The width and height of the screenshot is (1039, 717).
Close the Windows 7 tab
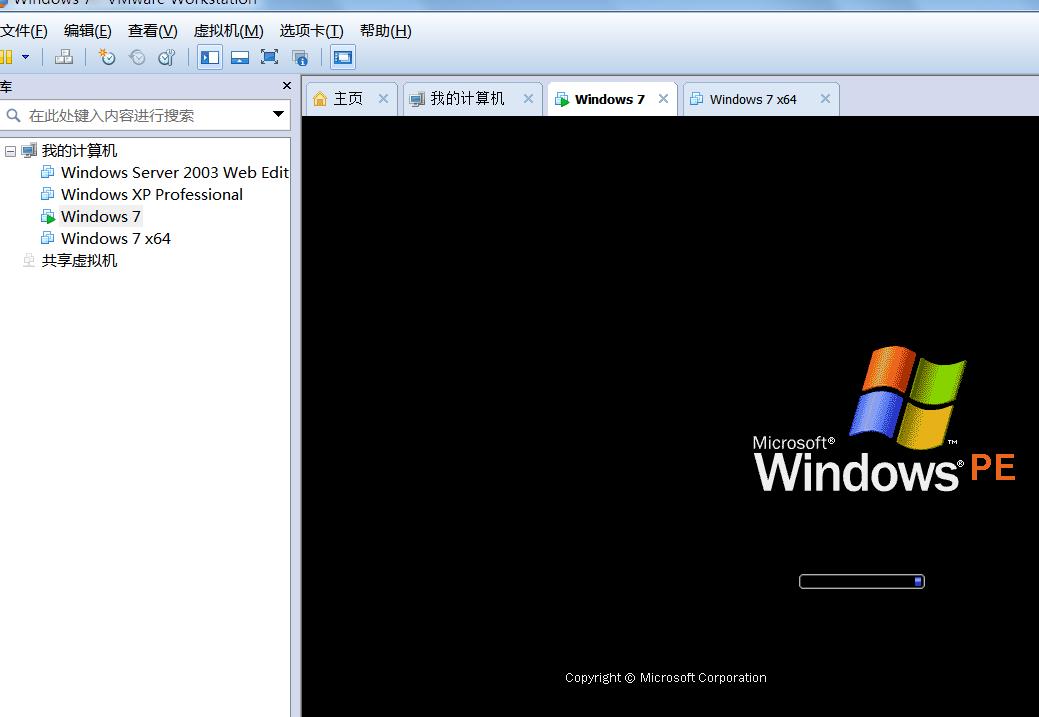coord(663,99)
